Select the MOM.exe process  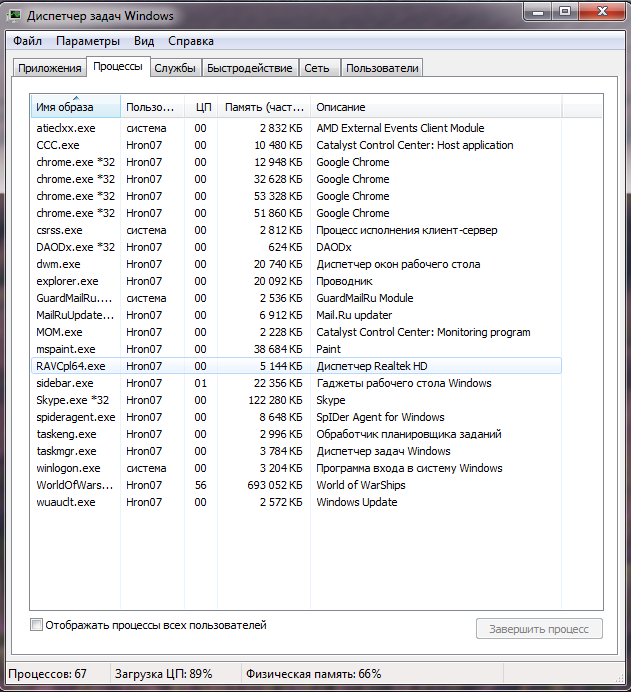pyautogui.click(x=296, y=332)
